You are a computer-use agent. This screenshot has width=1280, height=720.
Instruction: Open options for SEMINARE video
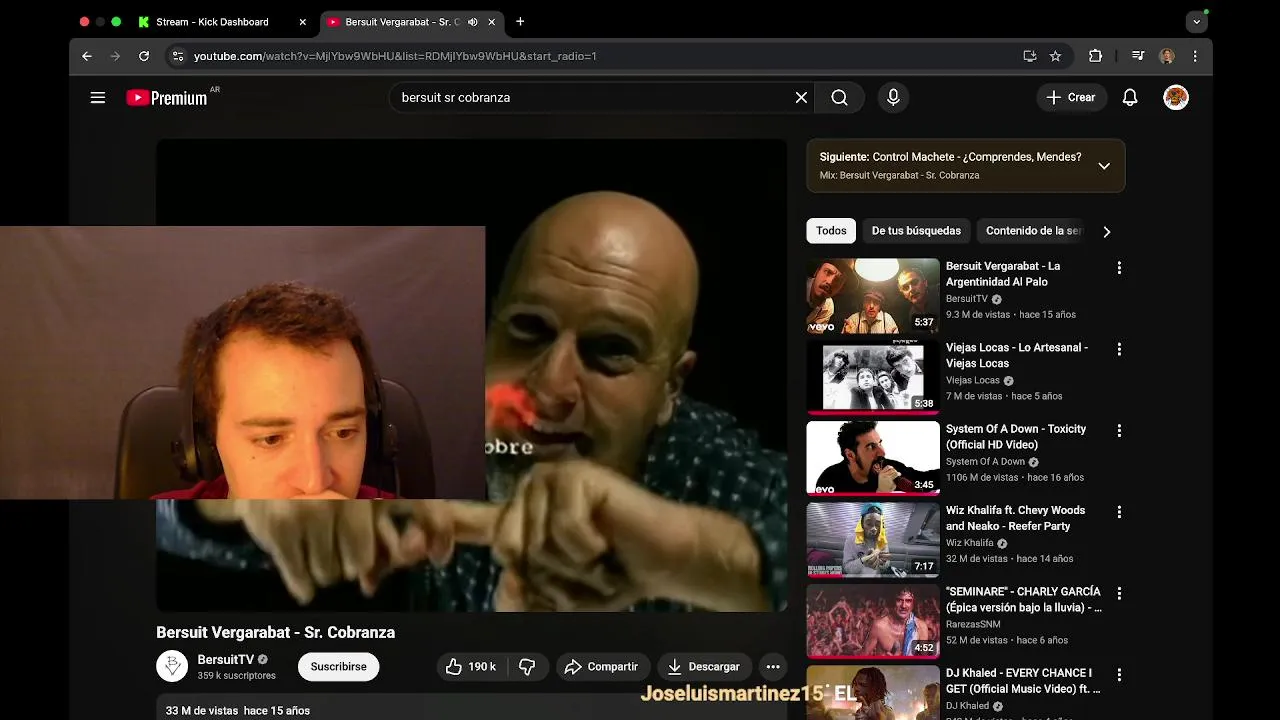point(1119,593)
